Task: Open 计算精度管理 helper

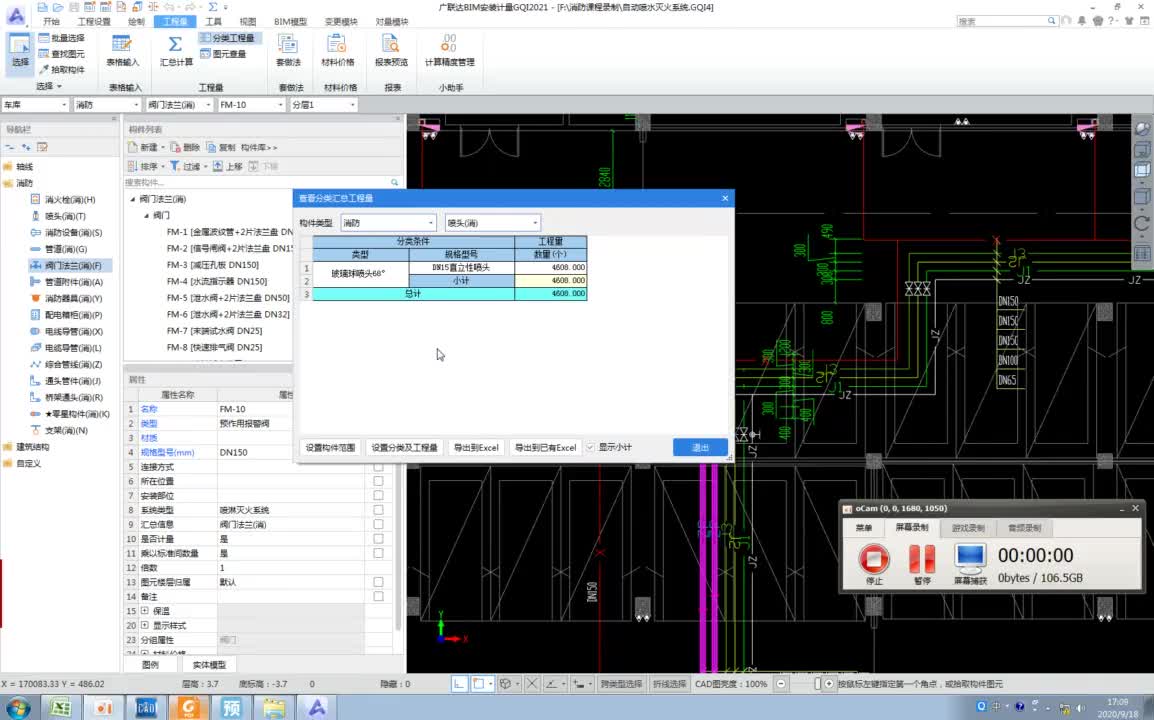Action: coord(449,46)
